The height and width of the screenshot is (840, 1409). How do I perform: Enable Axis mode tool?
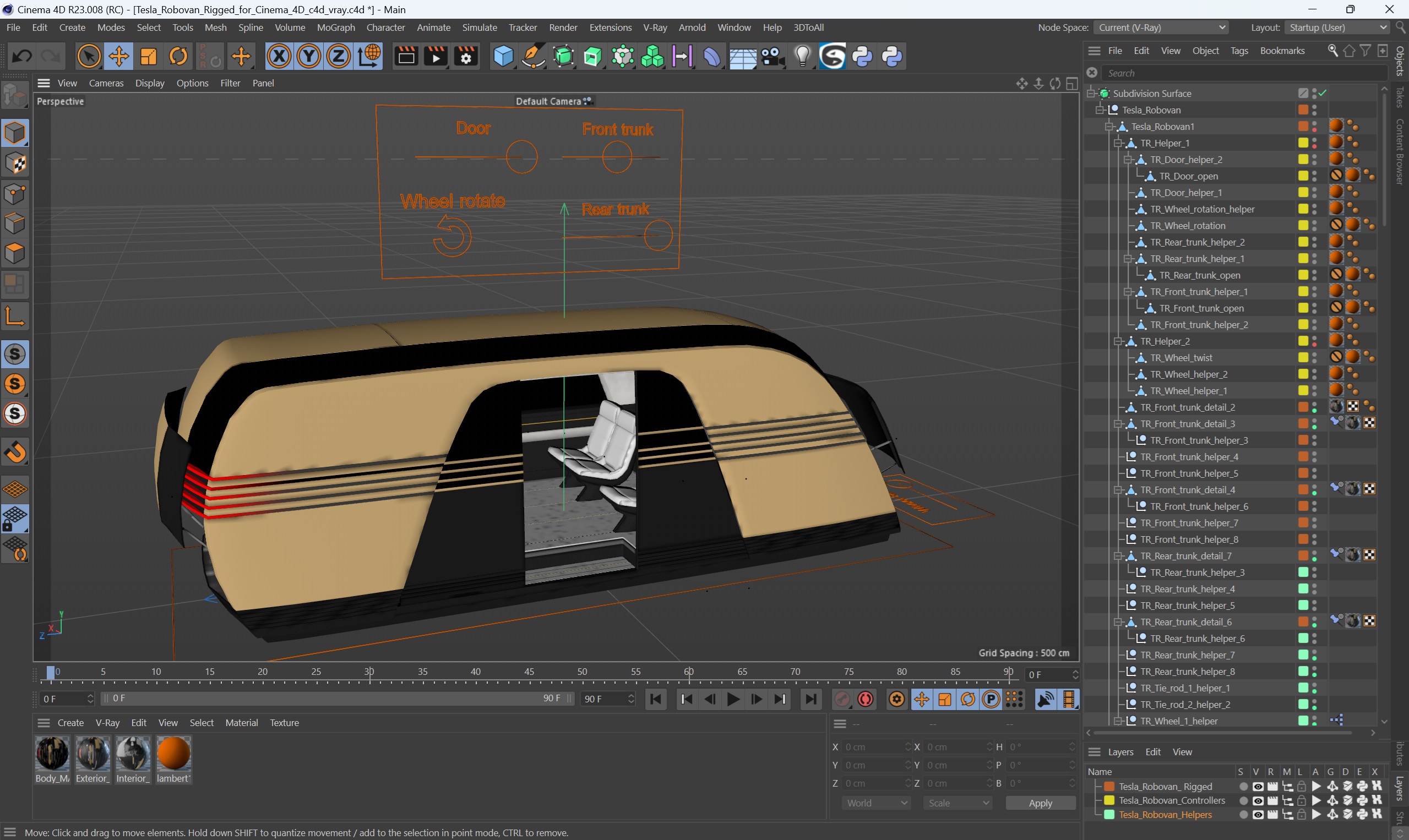coord(15,317)
